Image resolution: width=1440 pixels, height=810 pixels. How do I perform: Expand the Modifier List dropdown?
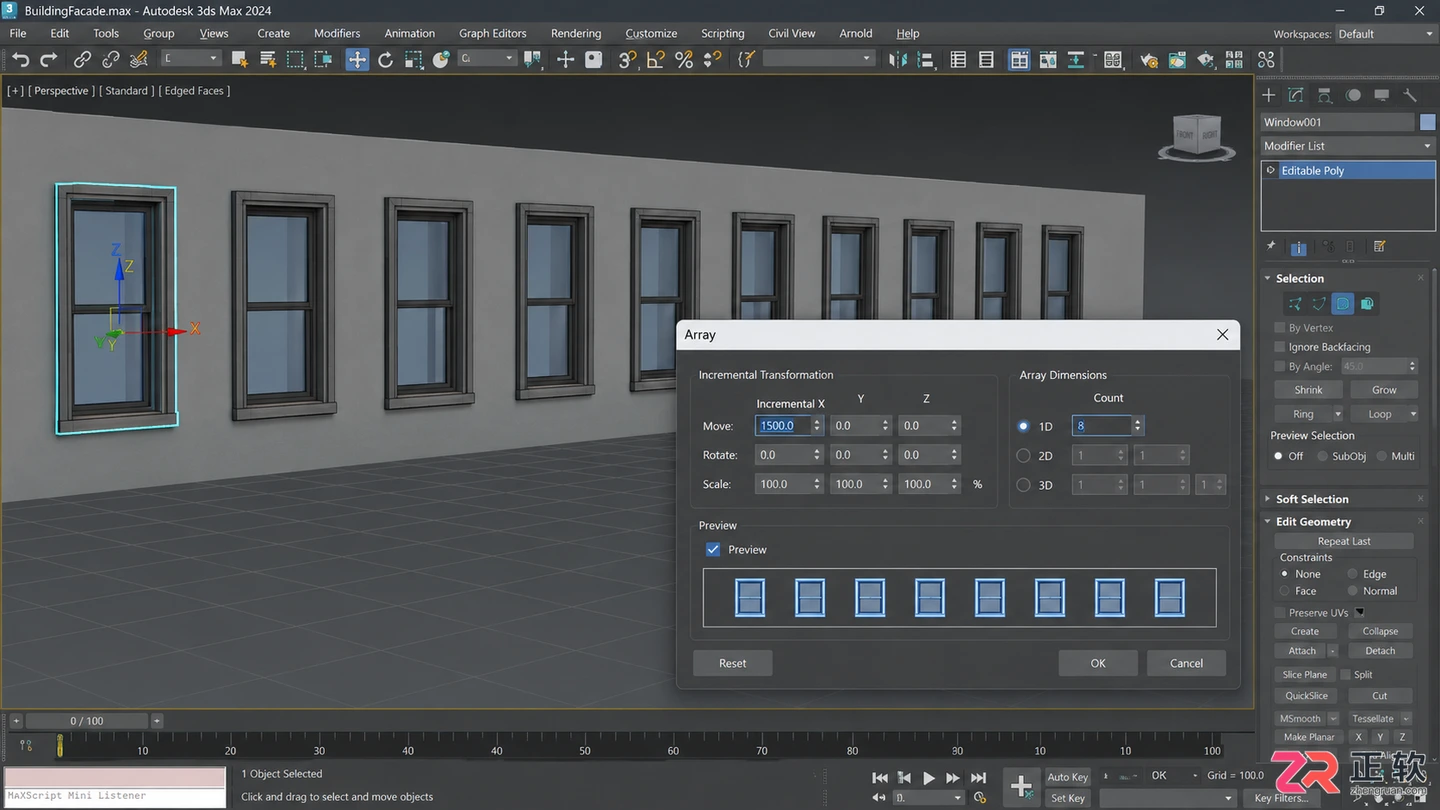(x=1347, y=146)
